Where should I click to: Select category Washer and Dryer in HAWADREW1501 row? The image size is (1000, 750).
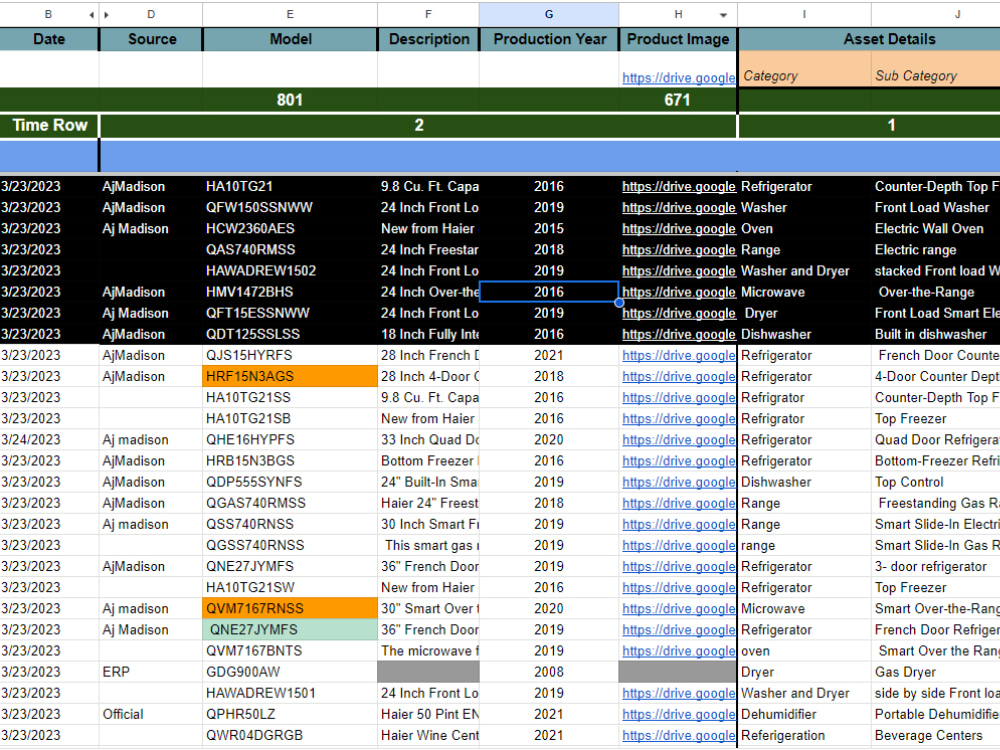804,693
